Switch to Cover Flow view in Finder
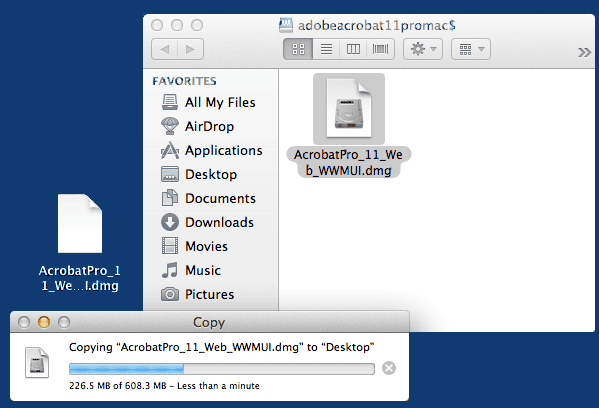 coord(380,49)
